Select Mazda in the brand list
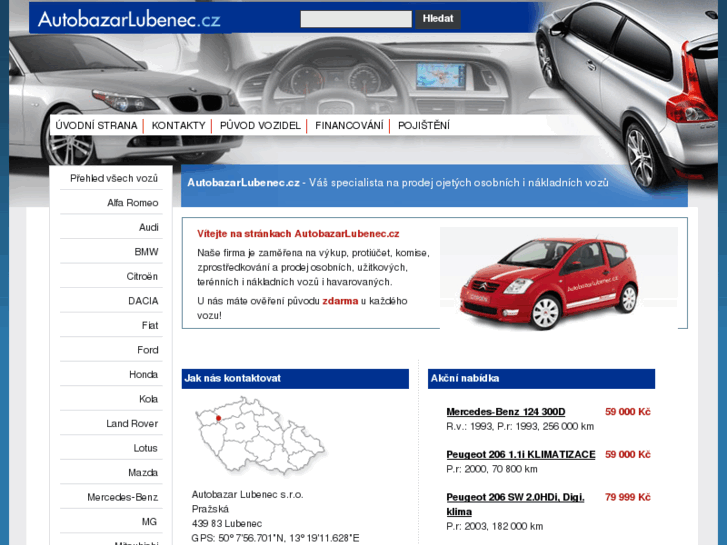The height and width of the screenshot is (545, 727). 143,473
